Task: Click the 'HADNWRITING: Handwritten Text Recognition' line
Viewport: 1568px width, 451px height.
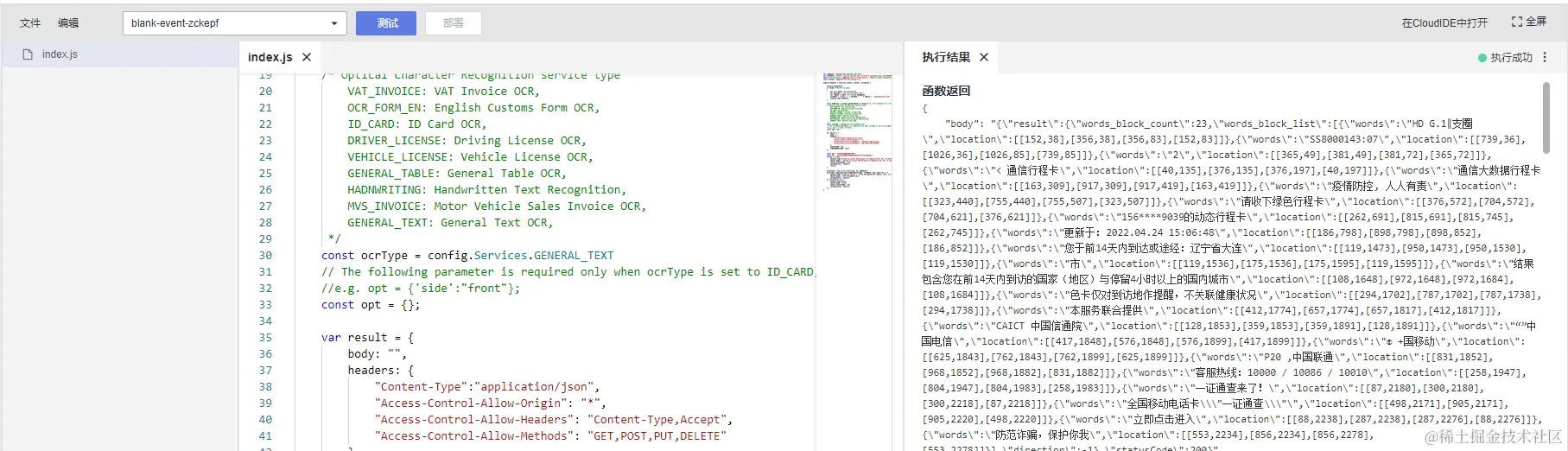Action: pos(487,190)
